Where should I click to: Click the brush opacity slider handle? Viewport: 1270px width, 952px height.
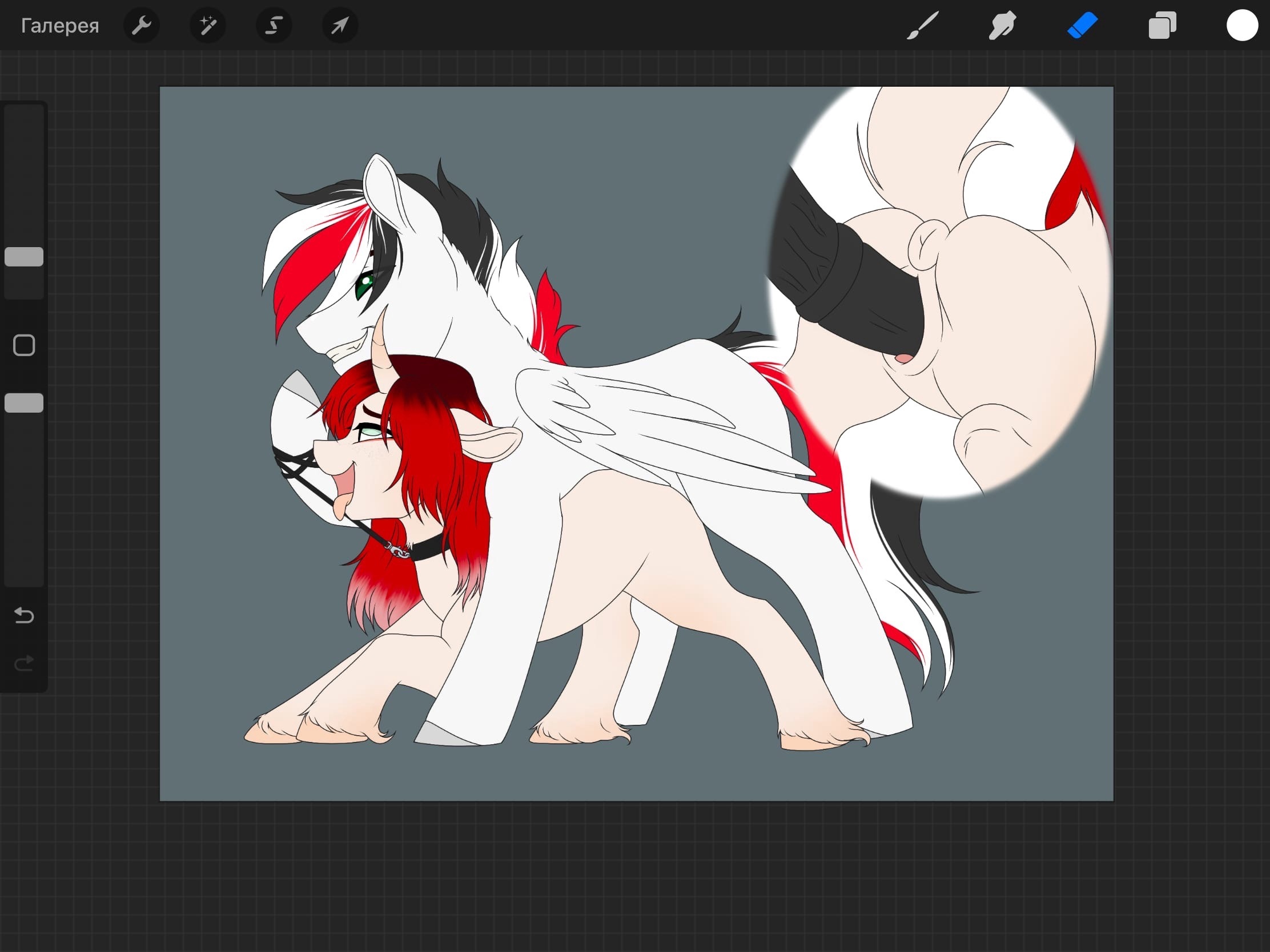tap(24, 403)
